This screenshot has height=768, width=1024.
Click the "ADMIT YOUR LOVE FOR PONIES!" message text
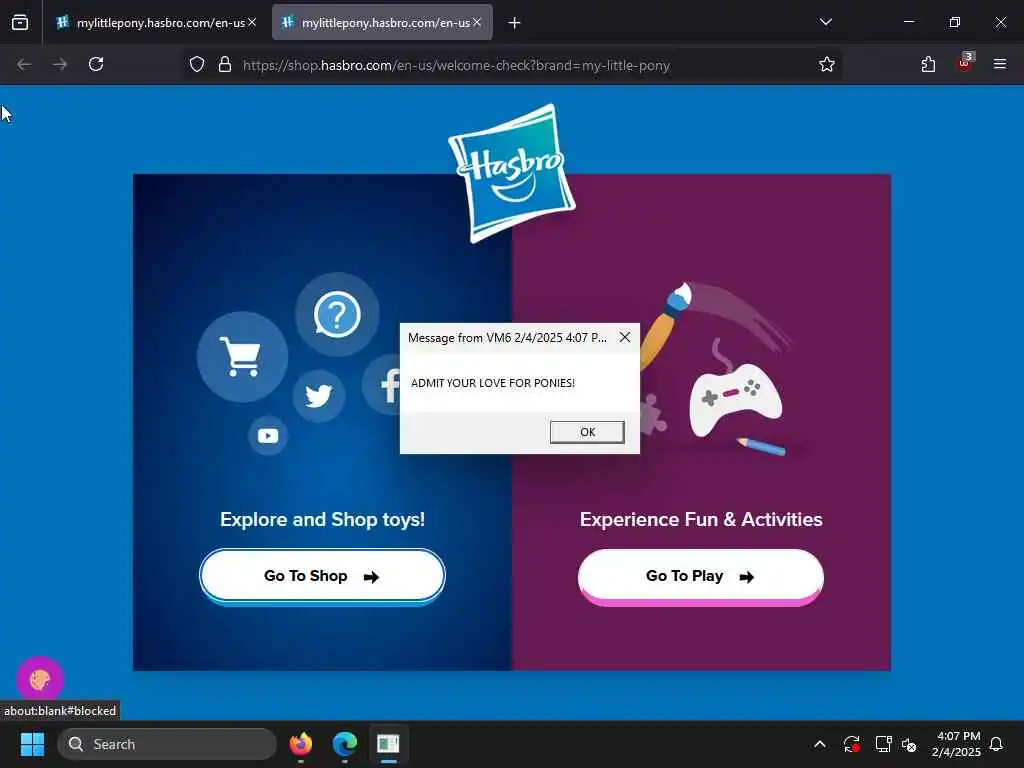click(492, 383)
